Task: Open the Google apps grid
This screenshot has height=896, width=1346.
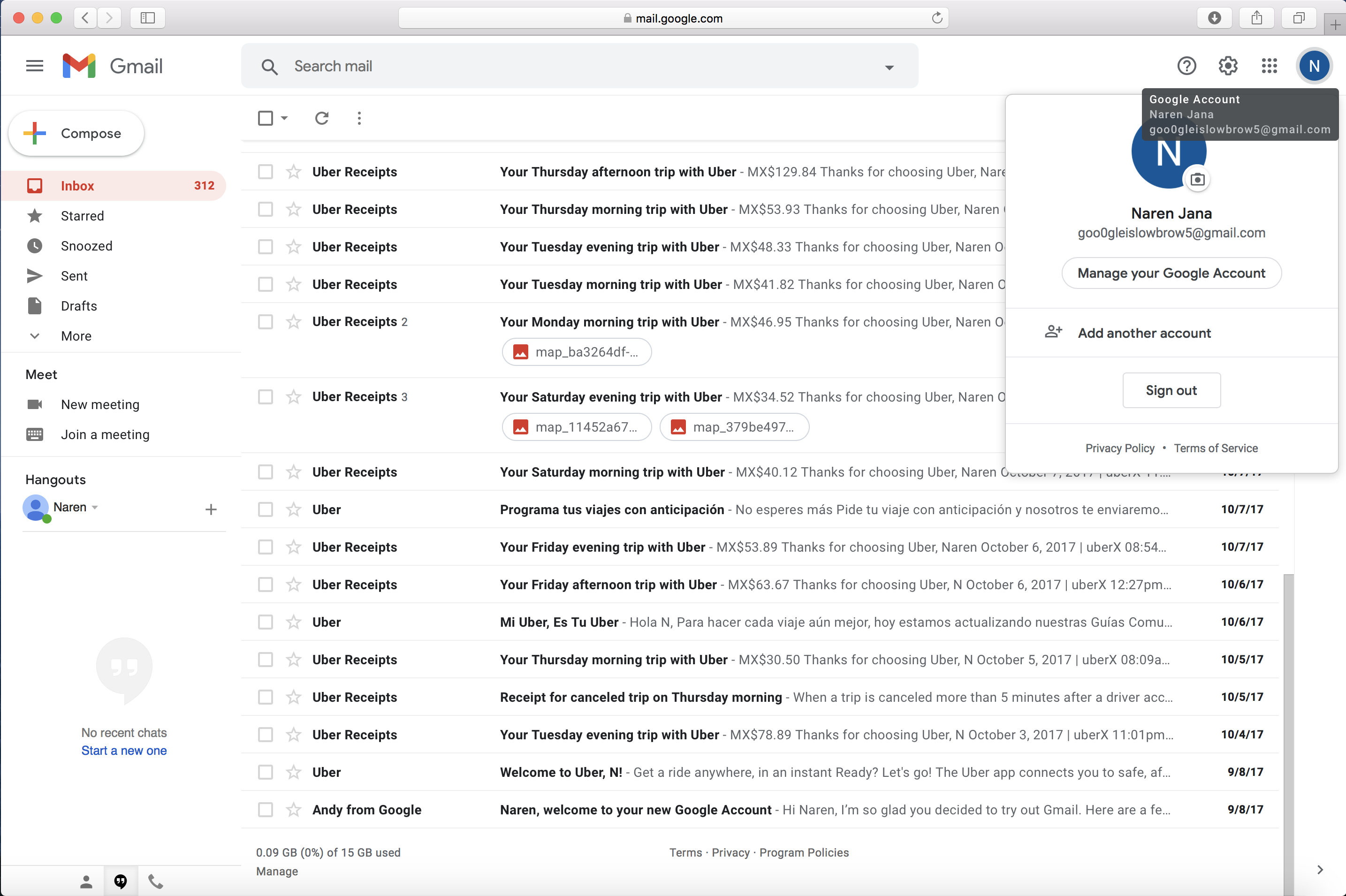Action: 1269,66
